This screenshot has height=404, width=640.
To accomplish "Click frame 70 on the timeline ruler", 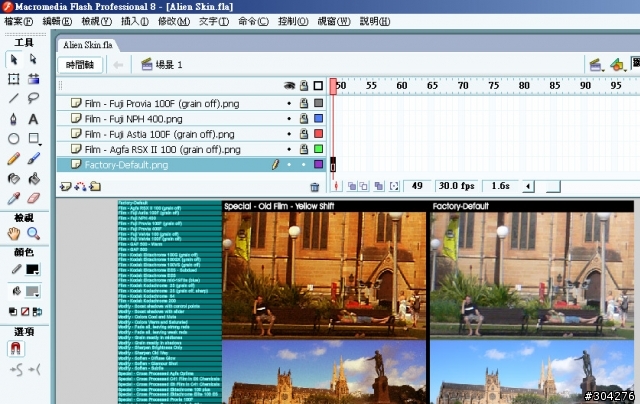I will 463,85.
